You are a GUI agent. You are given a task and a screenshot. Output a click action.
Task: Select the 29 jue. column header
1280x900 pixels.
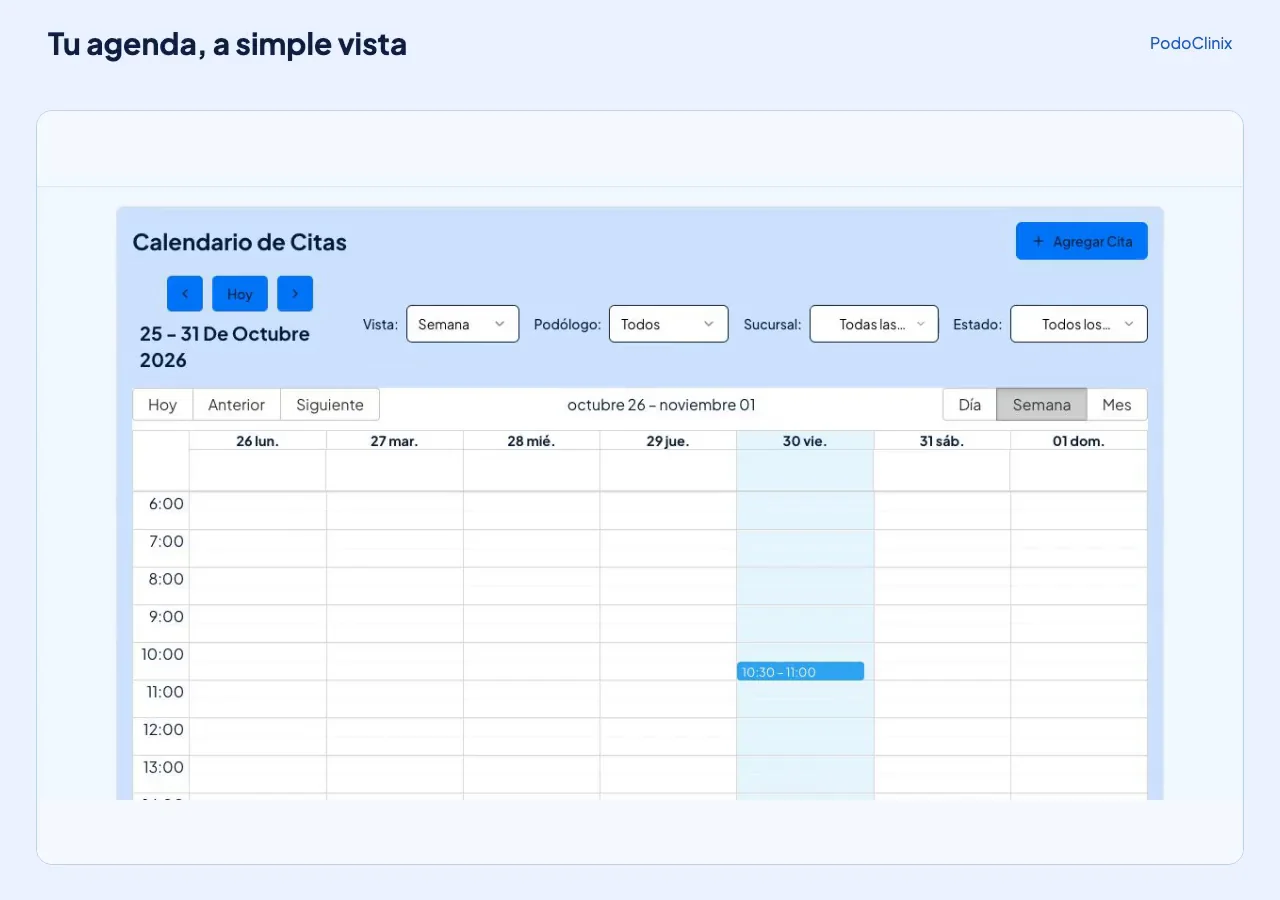(x=668, y=441)
